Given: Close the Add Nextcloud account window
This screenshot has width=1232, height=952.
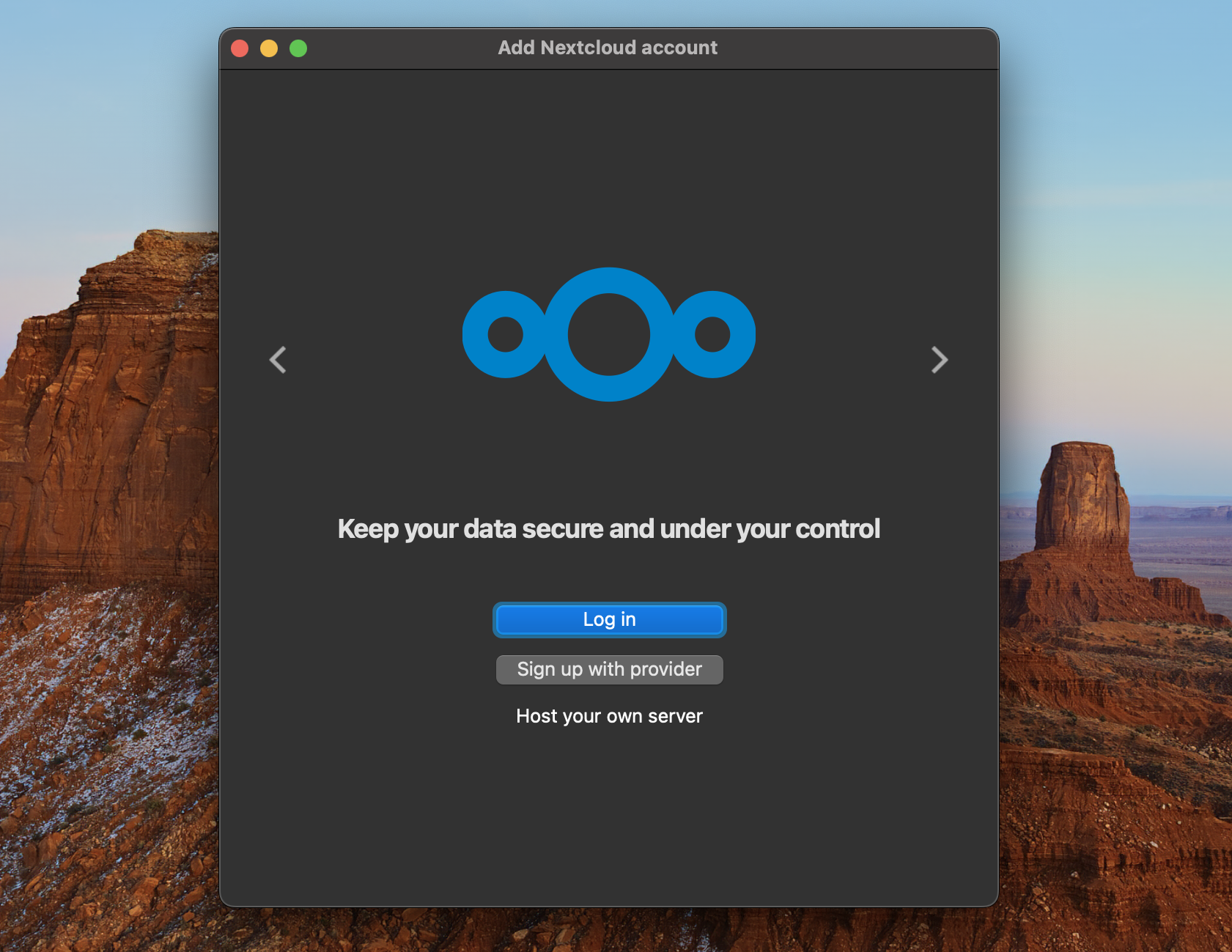Looking at the screenshot, I should pyautogui.click(x=240, y=48).
